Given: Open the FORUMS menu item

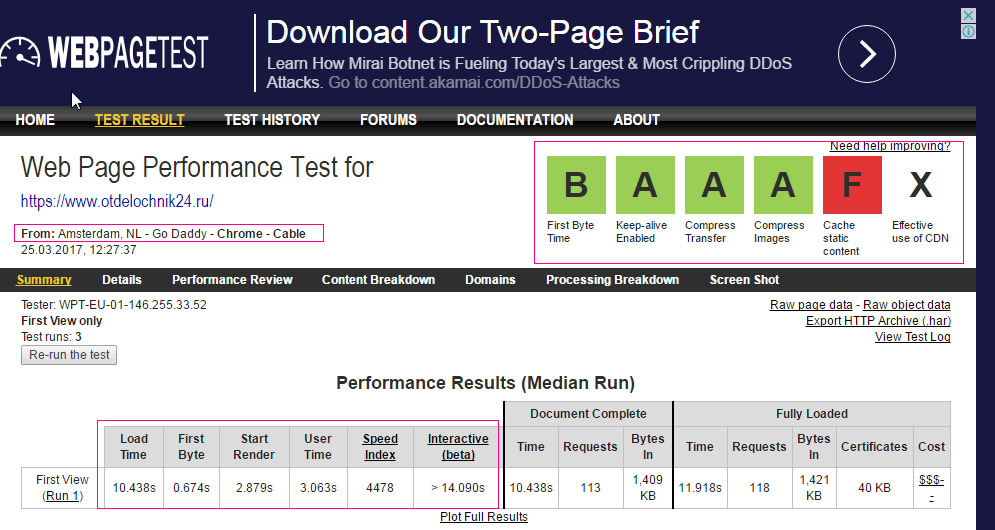Looking at the screenshot, I should (388, 120).
